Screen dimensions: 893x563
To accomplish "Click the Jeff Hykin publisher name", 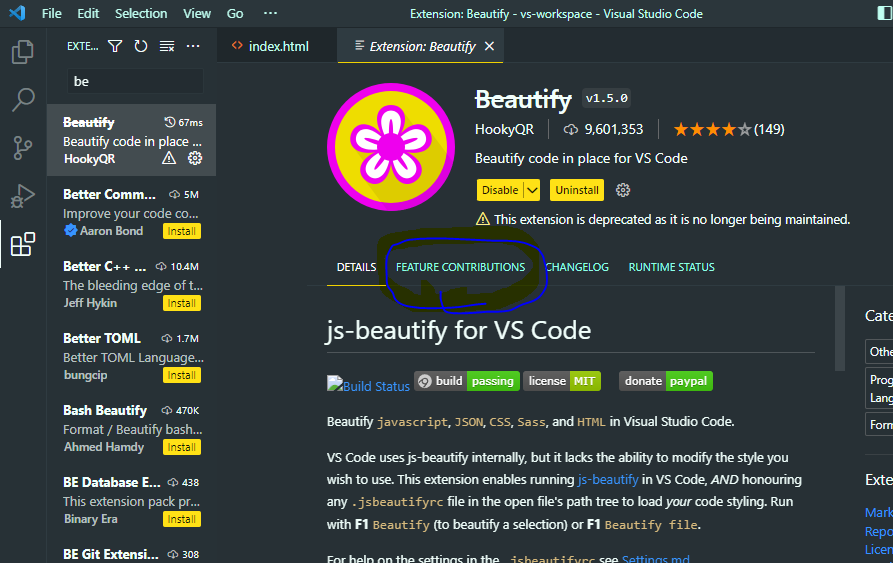I will [x=90, y=303].
